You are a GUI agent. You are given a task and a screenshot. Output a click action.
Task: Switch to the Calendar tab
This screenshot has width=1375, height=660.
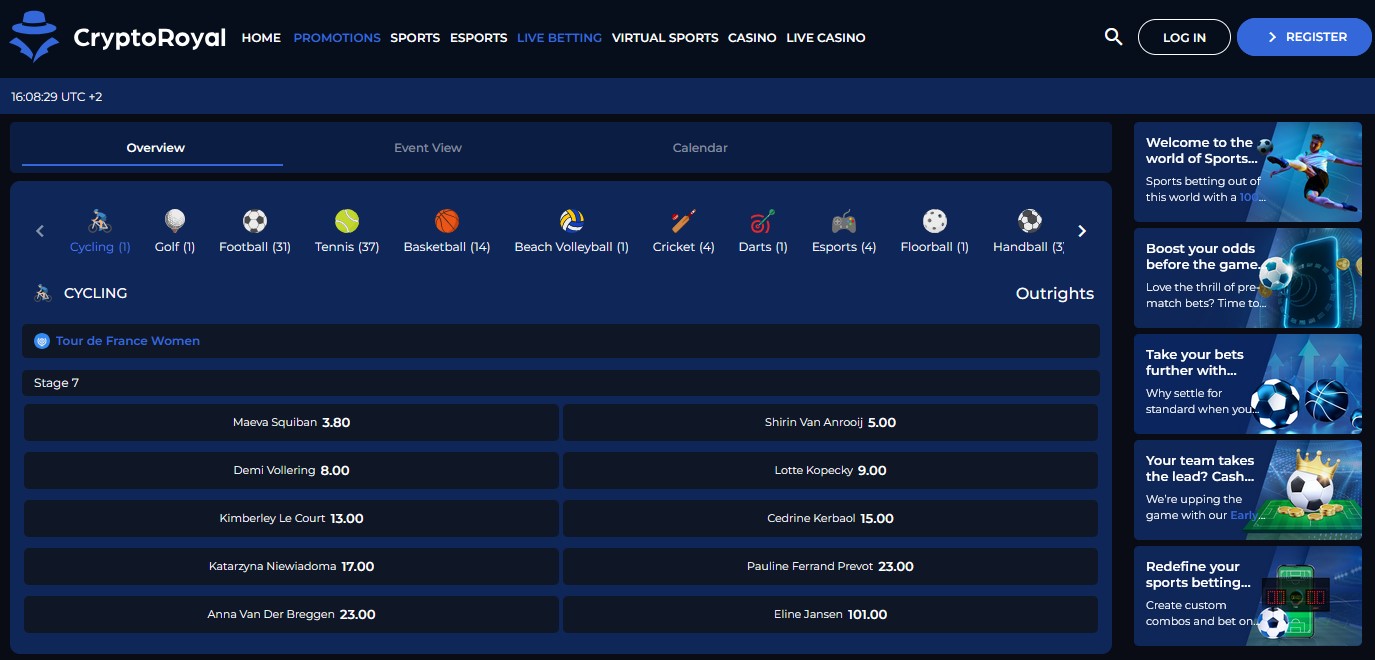(700, 148)
